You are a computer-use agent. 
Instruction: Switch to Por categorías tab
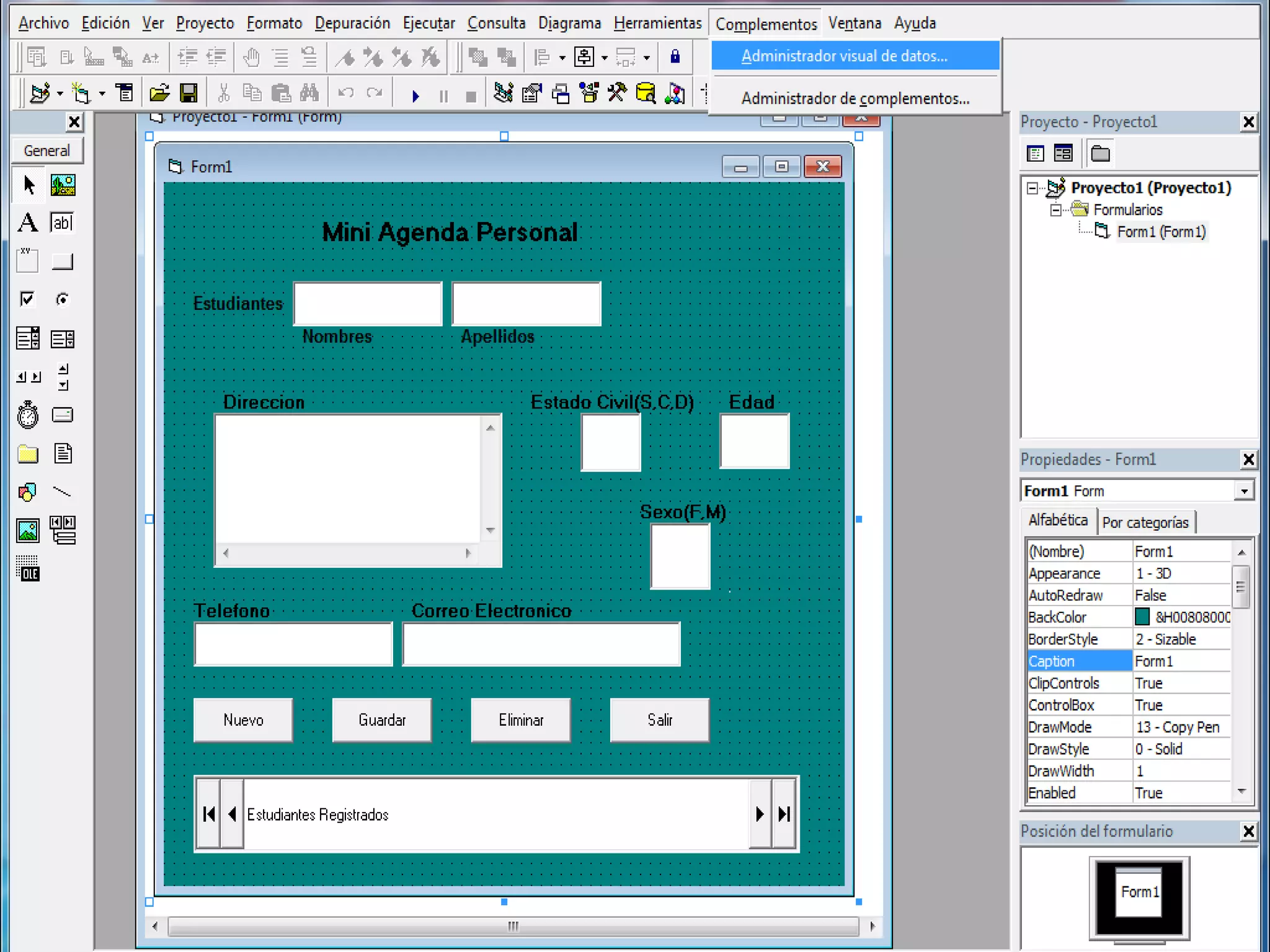click(x=1145, y=522)
